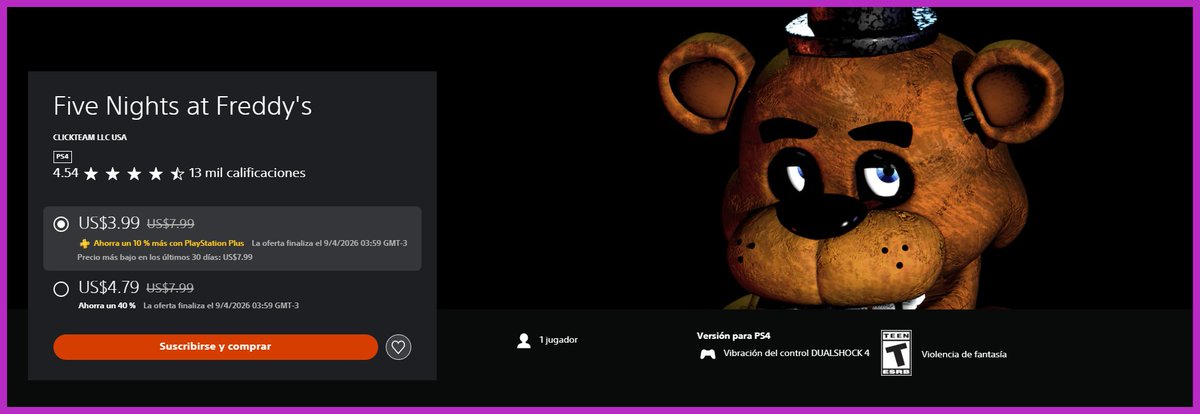This screenshot has height=414, width=1200.
Task: Click the ESRB Teen rating badge
Action: pos(895,354)
